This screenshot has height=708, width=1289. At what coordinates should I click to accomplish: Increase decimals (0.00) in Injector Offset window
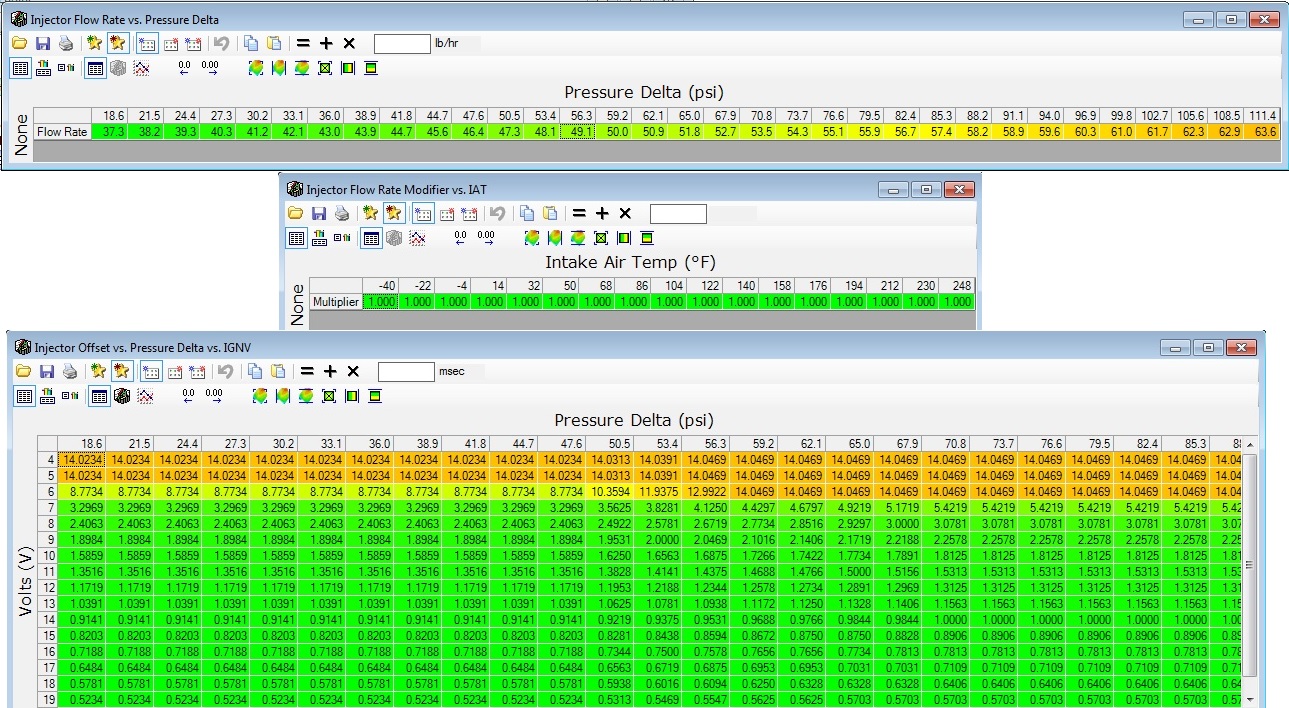214,396
